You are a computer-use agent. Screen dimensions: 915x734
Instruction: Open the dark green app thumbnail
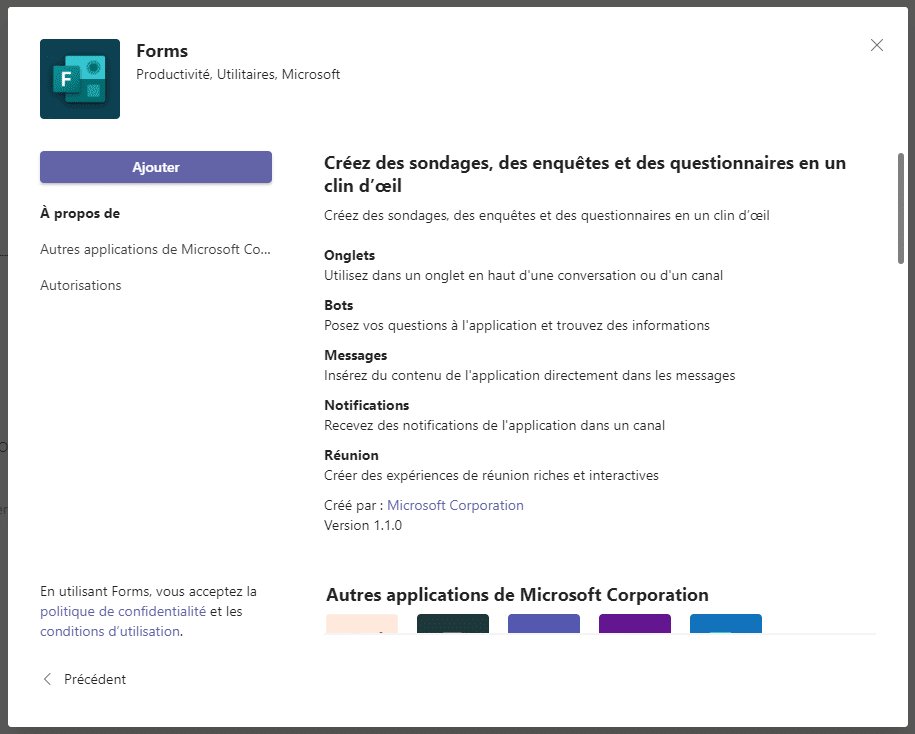(x=453, y=623)
